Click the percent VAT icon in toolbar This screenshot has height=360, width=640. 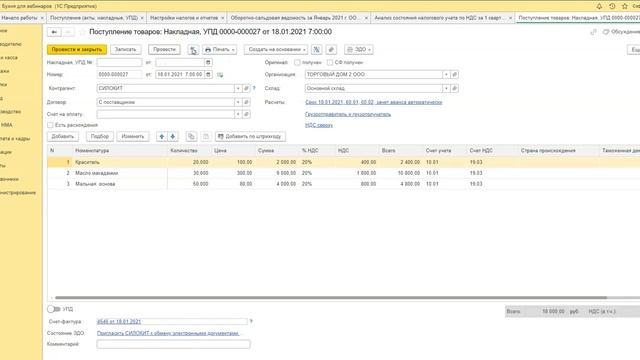tap(316, 50)
